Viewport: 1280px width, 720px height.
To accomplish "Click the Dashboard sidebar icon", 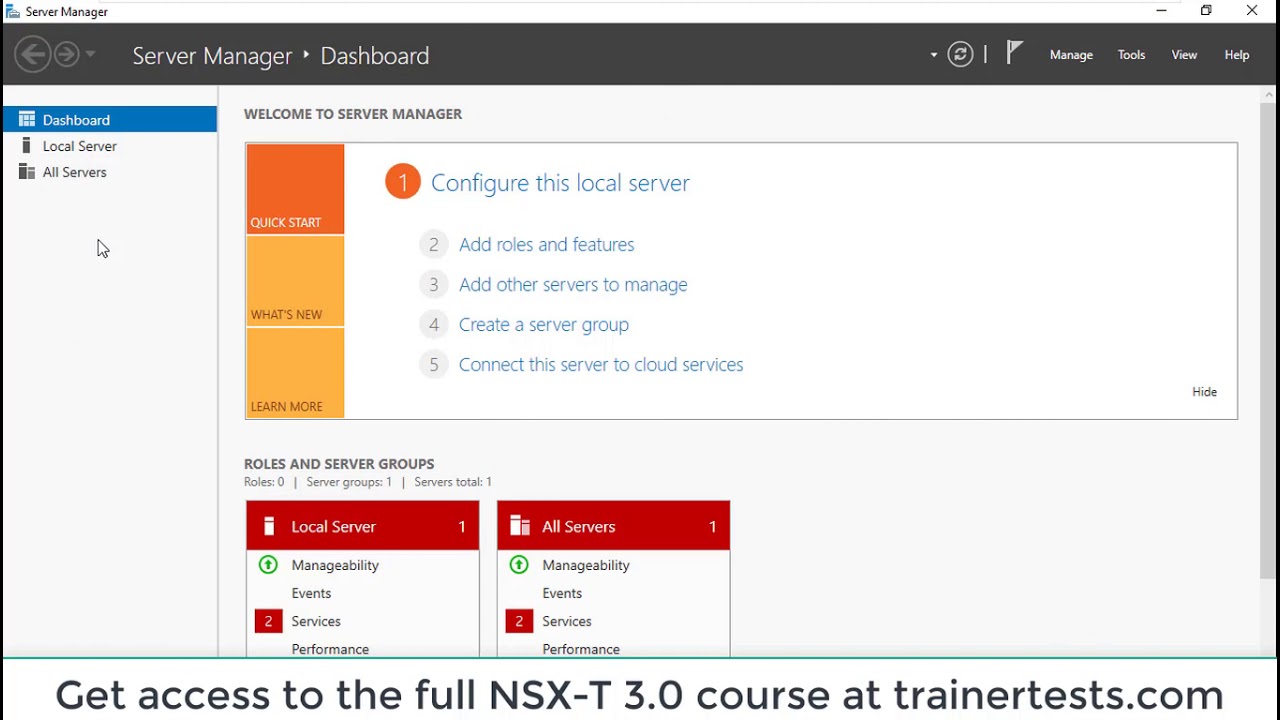I will tap(27, 119).
